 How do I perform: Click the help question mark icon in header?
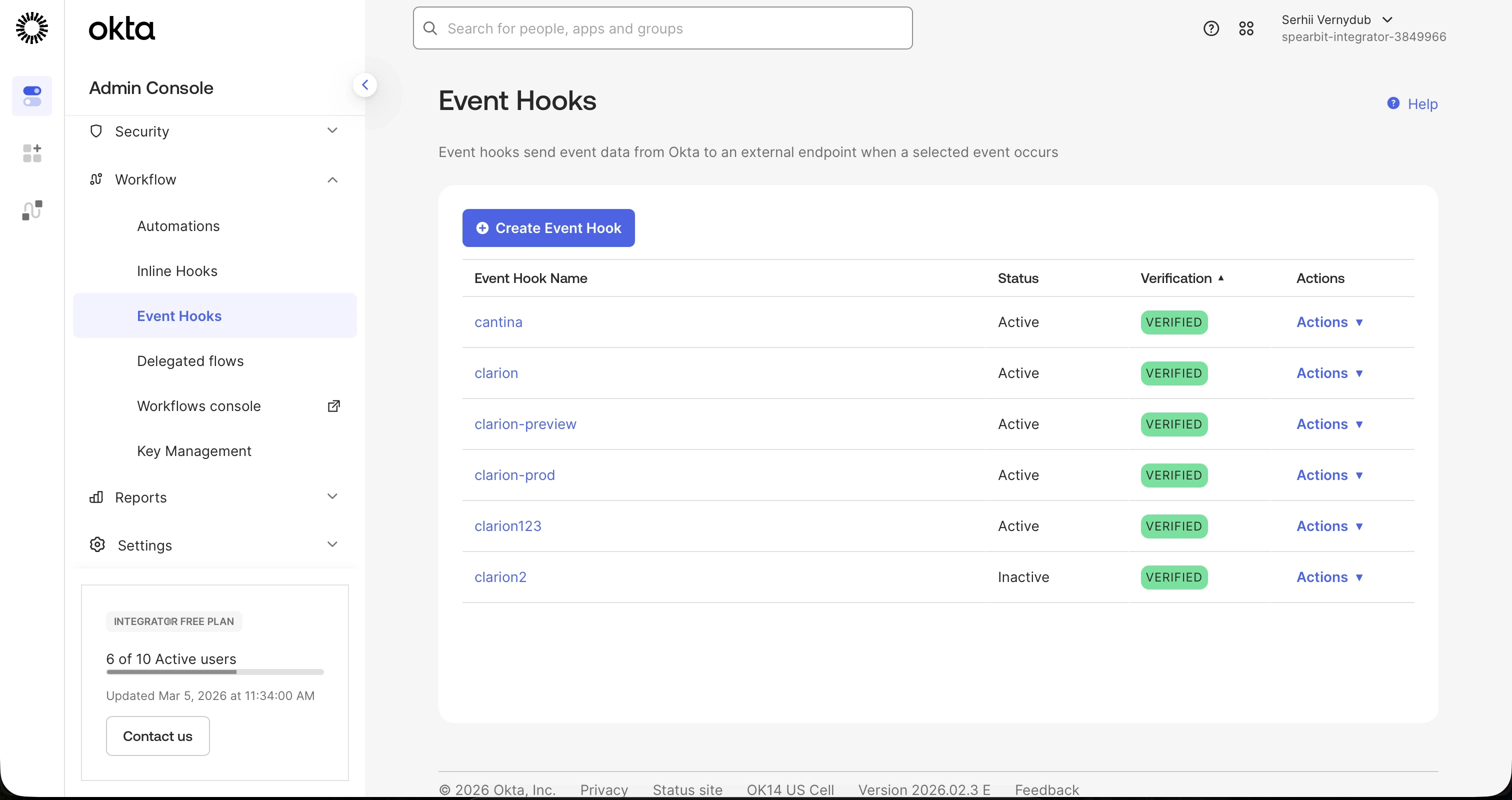[x=1211, y=28]
